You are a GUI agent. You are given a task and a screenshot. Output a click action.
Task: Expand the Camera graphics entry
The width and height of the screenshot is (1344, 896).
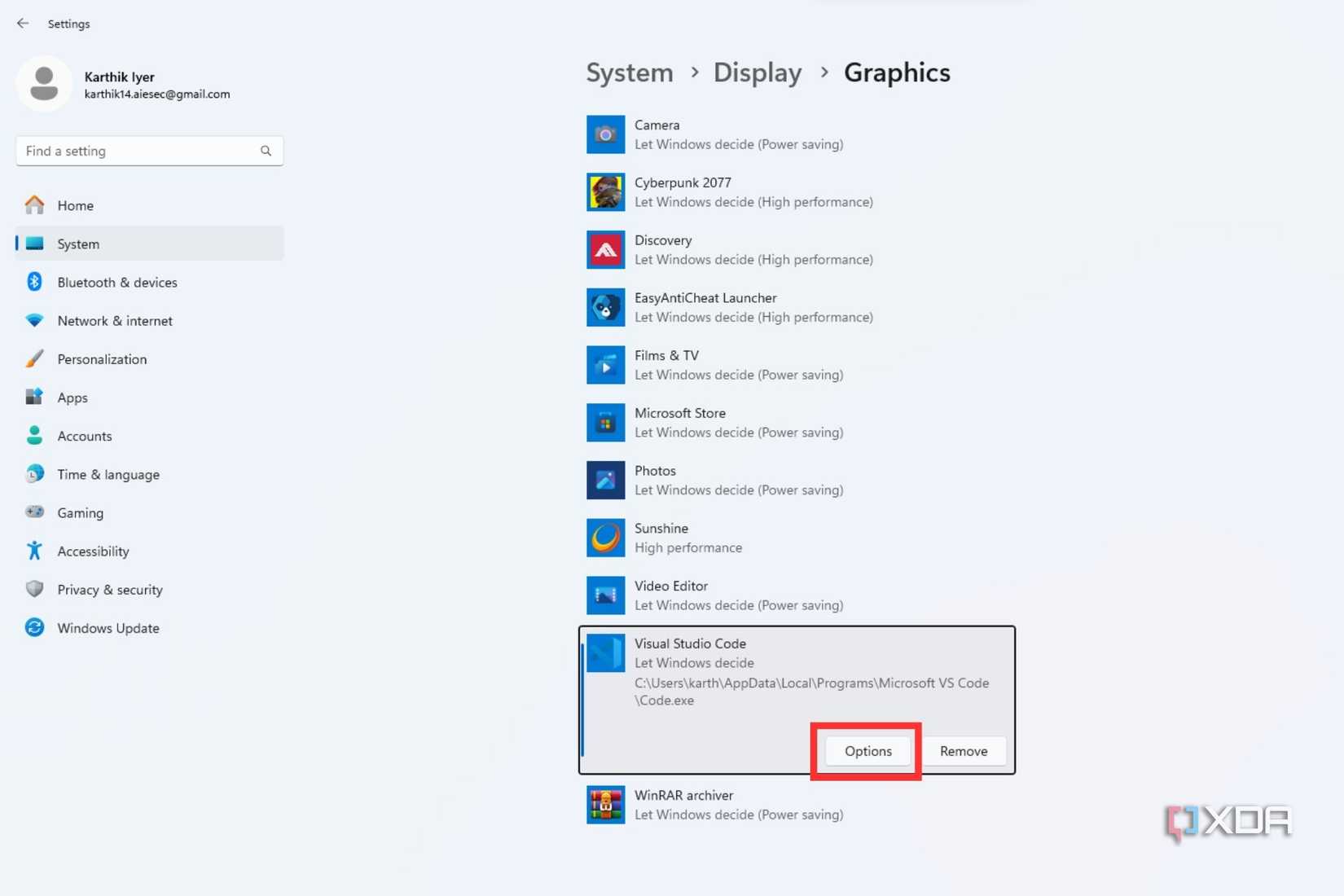(797, 134)
